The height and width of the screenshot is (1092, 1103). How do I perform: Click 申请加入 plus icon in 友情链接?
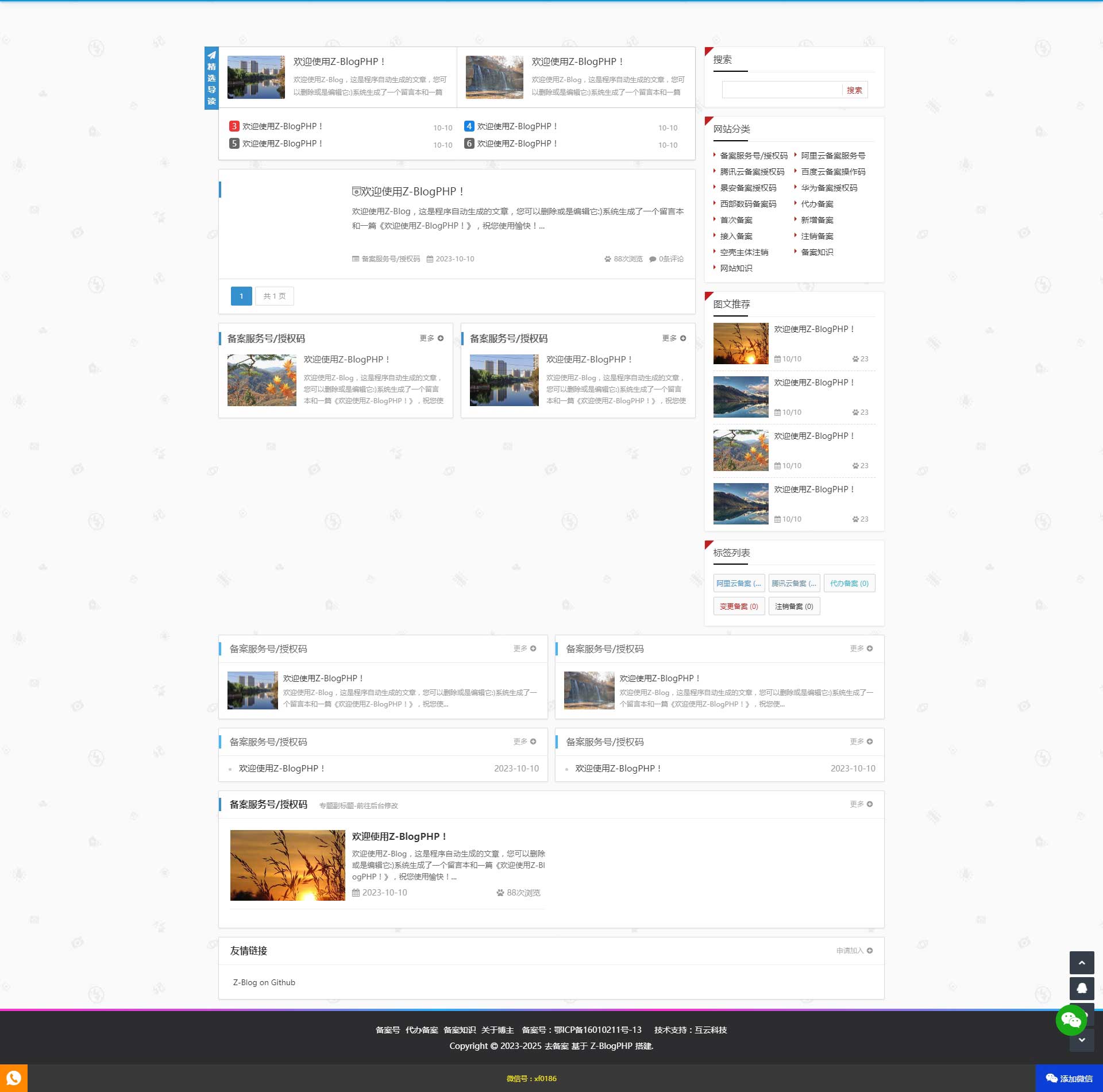(x=869, y=951)
